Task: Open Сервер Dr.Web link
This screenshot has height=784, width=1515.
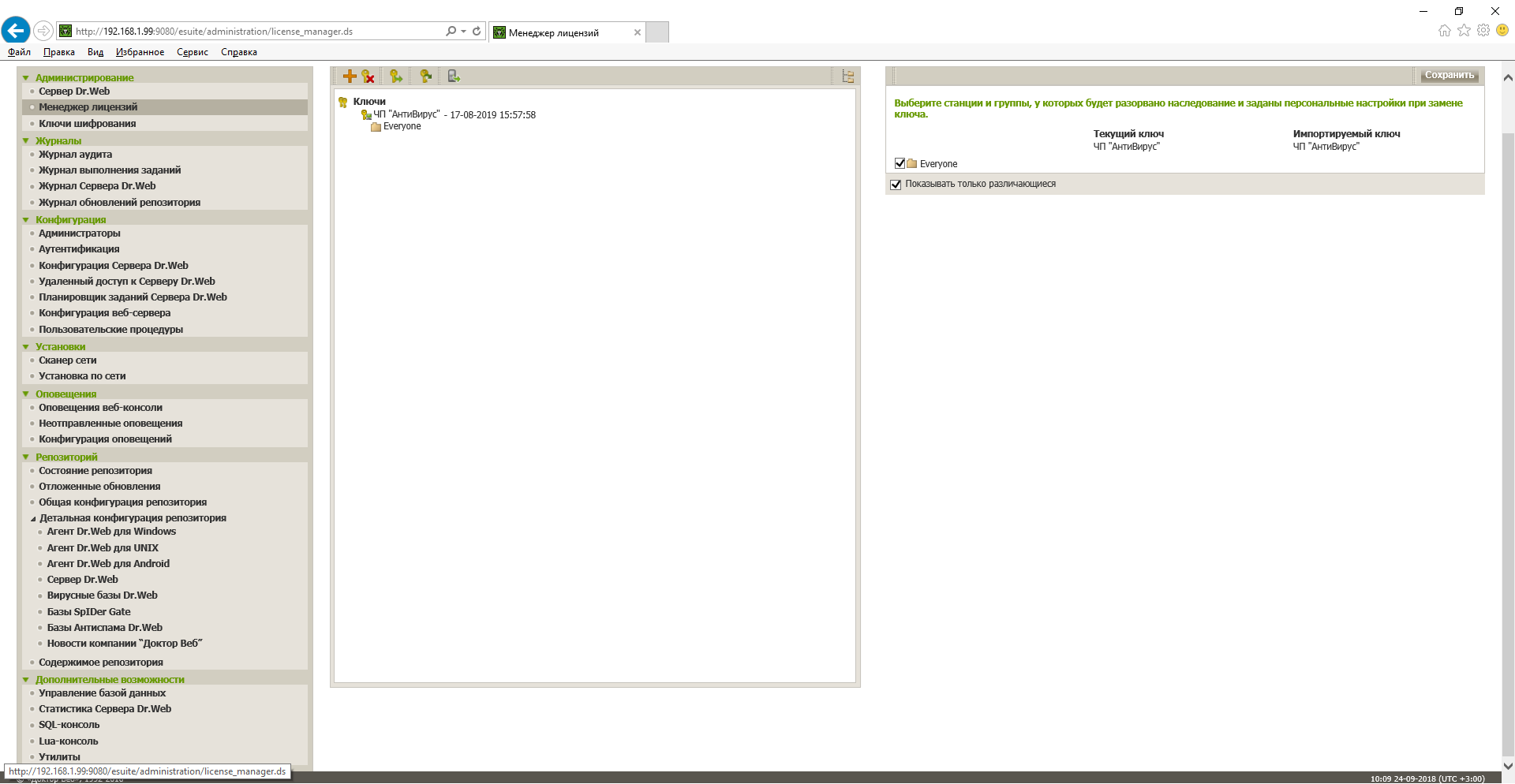Action: tap(74, 91)
